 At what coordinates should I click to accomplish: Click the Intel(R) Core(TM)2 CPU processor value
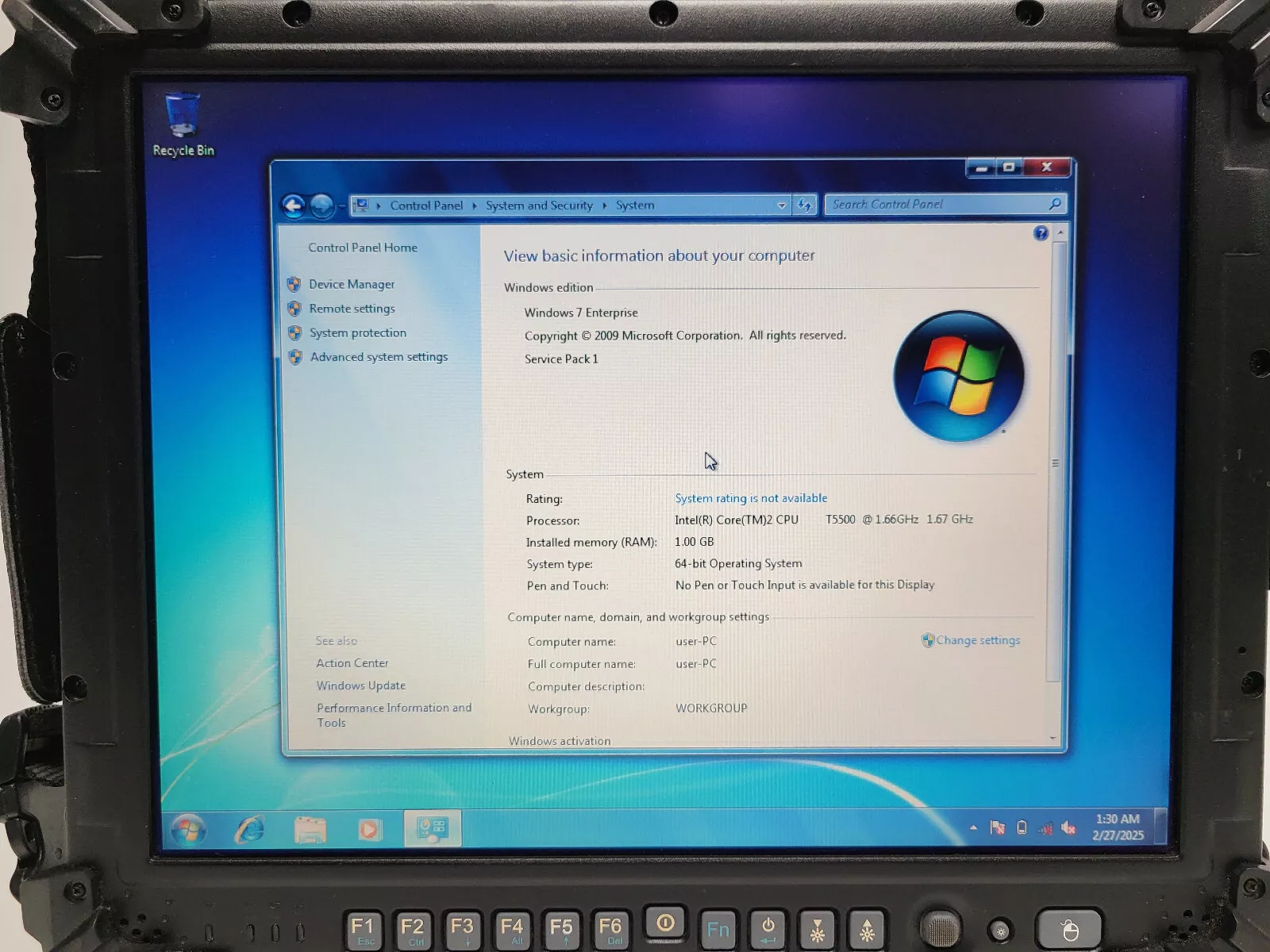(x=824, y=520)
